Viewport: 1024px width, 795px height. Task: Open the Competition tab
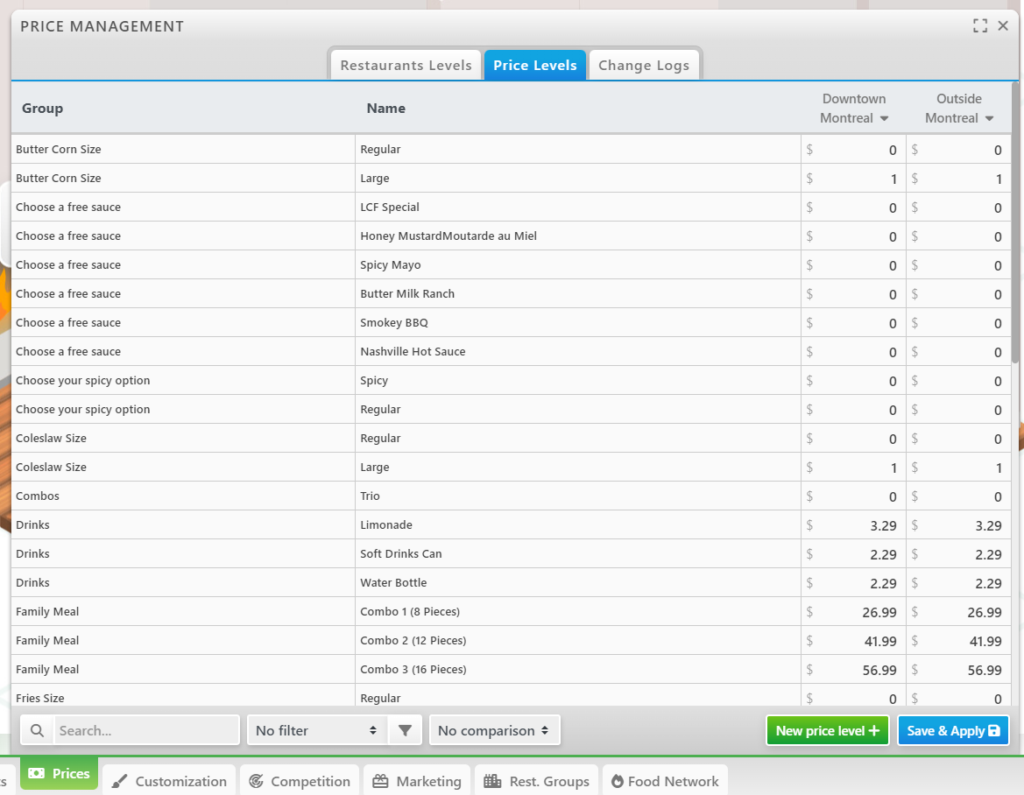[x=300, y=781]
